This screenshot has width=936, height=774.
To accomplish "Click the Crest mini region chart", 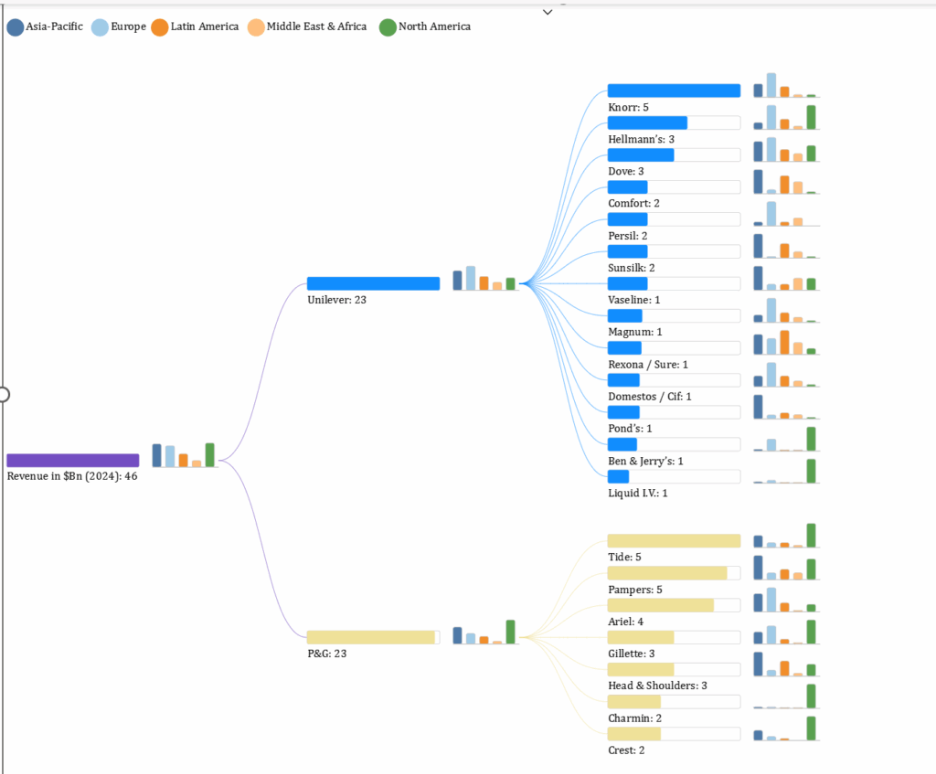I will pos(785,729).
